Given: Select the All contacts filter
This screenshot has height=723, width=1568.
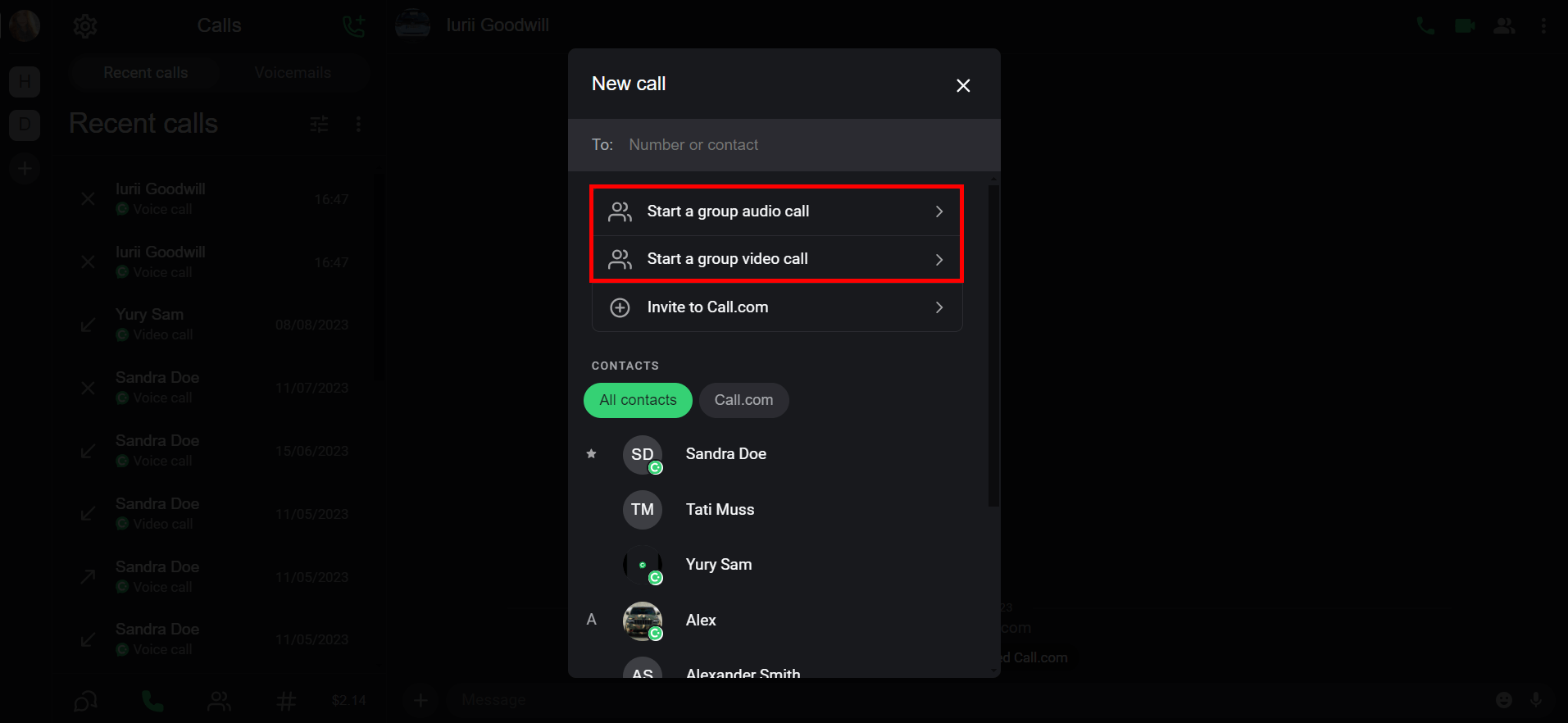Looking at the screenshot, I should coord(638,400).
